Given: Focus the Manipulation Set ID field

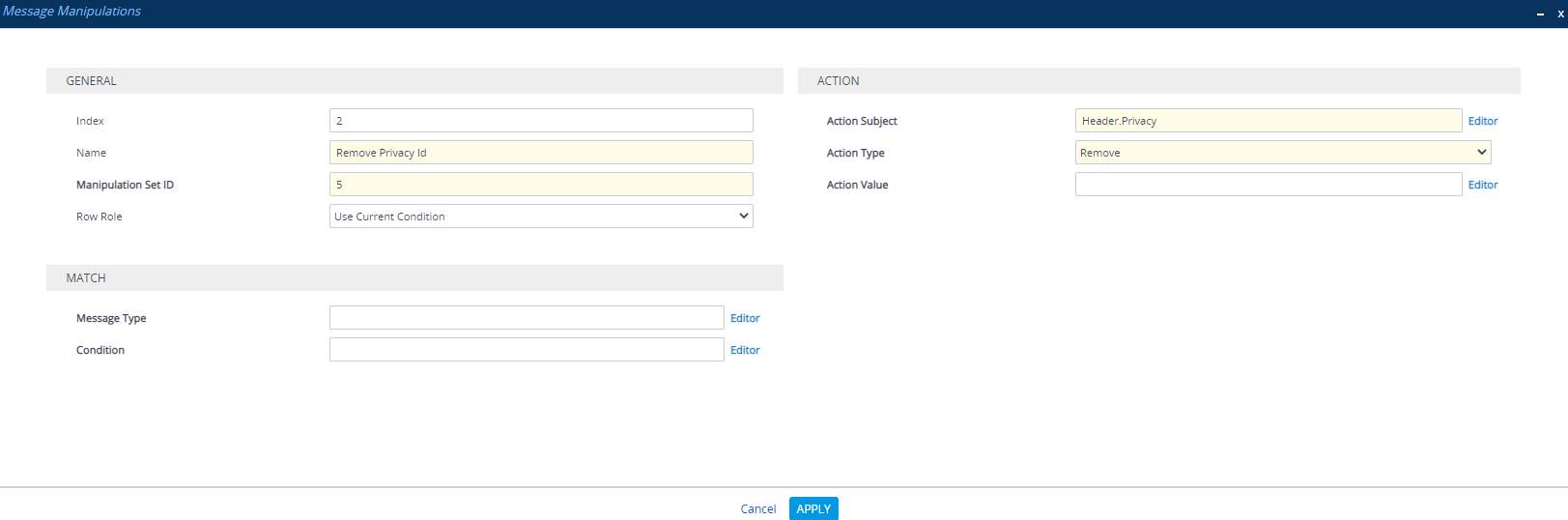Looking at the screenshot, I should click(540, 185).
